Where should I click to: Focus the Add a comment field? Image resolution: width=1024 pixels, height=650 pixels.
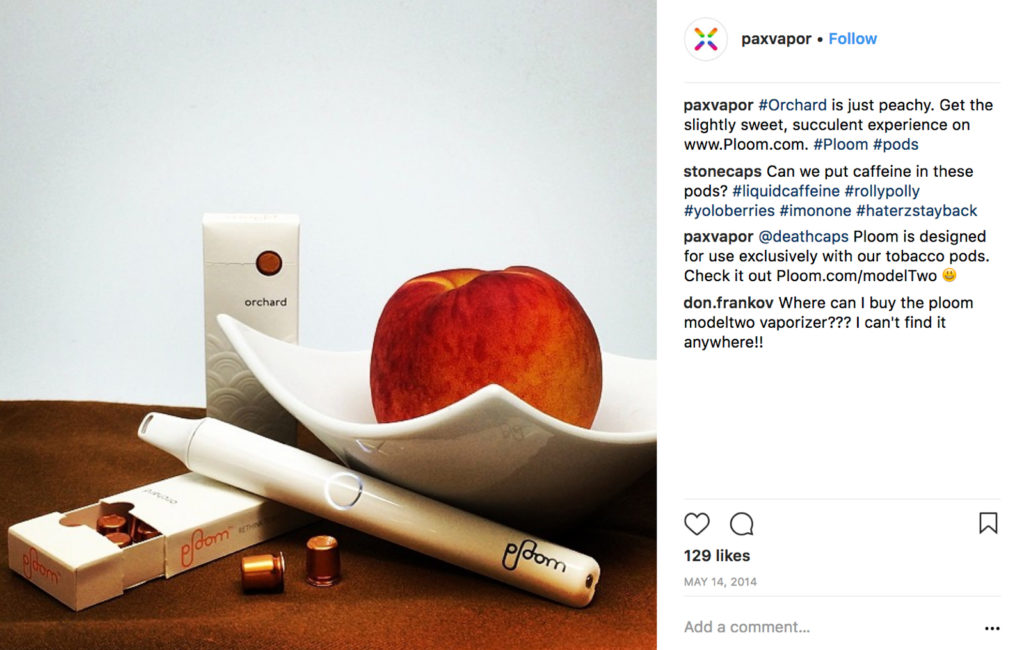pos(829,627)
